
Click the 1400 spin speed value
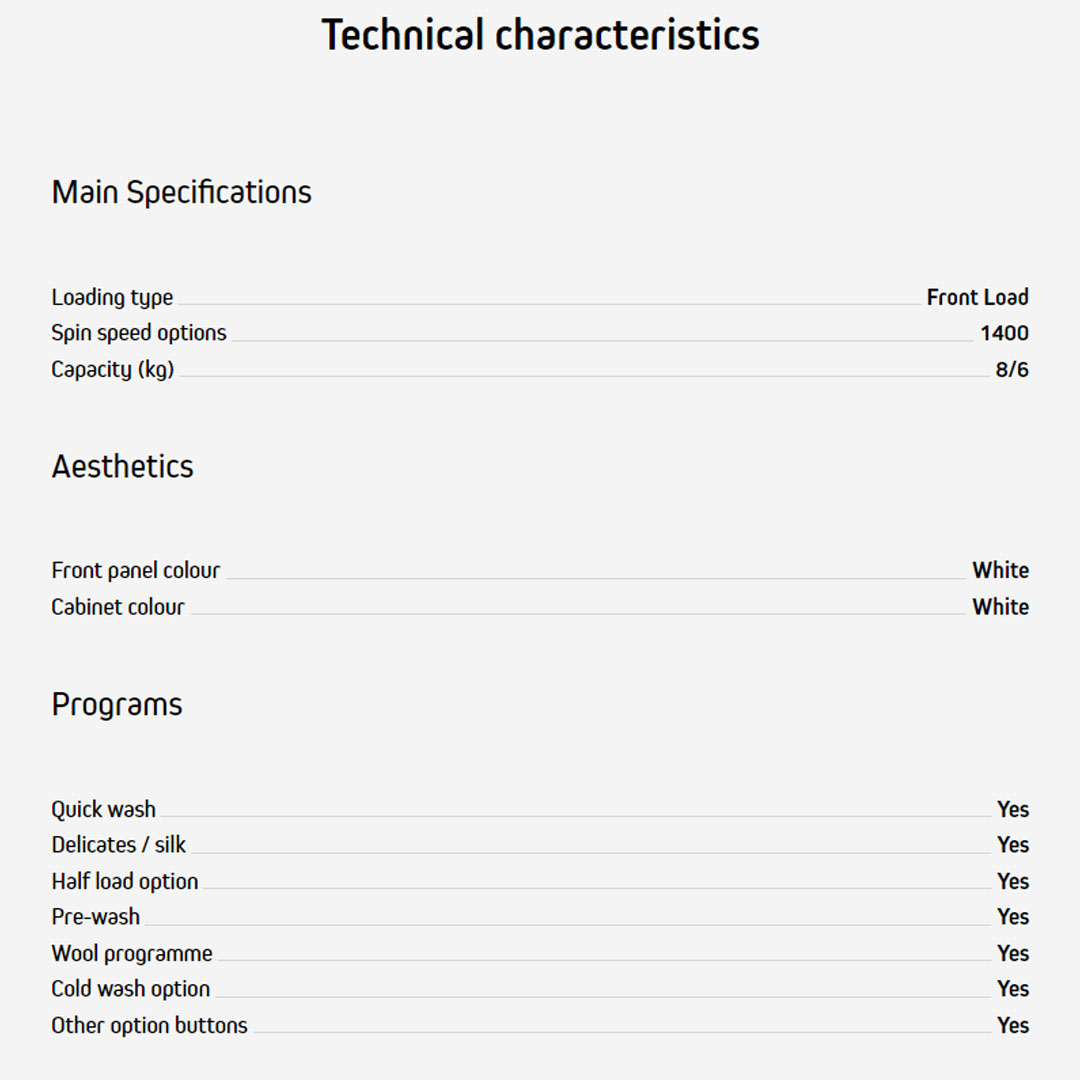pos(1004,333)
